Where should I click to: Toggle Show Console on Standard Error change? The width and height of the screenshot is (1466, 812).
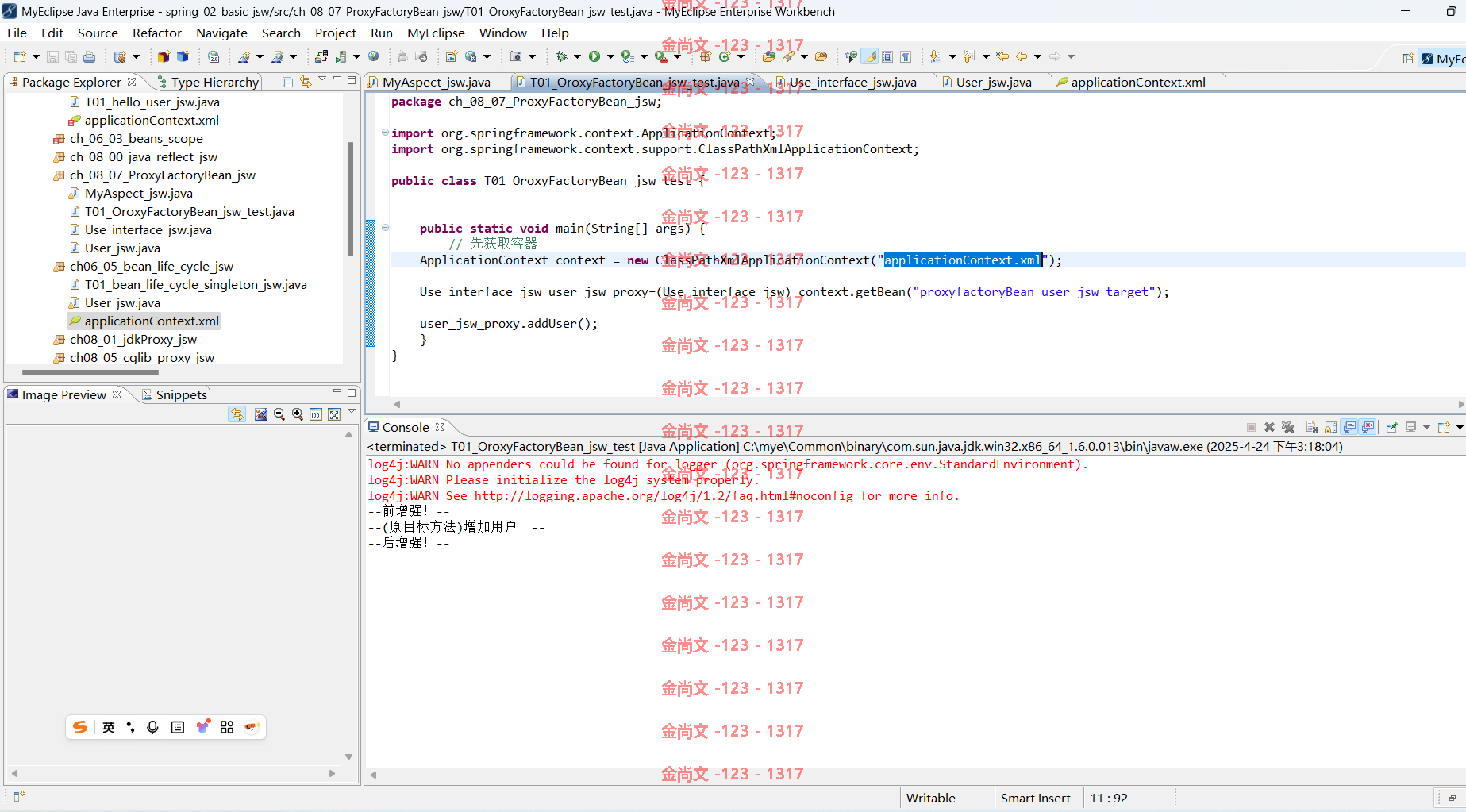click(x=1368, y=427)
